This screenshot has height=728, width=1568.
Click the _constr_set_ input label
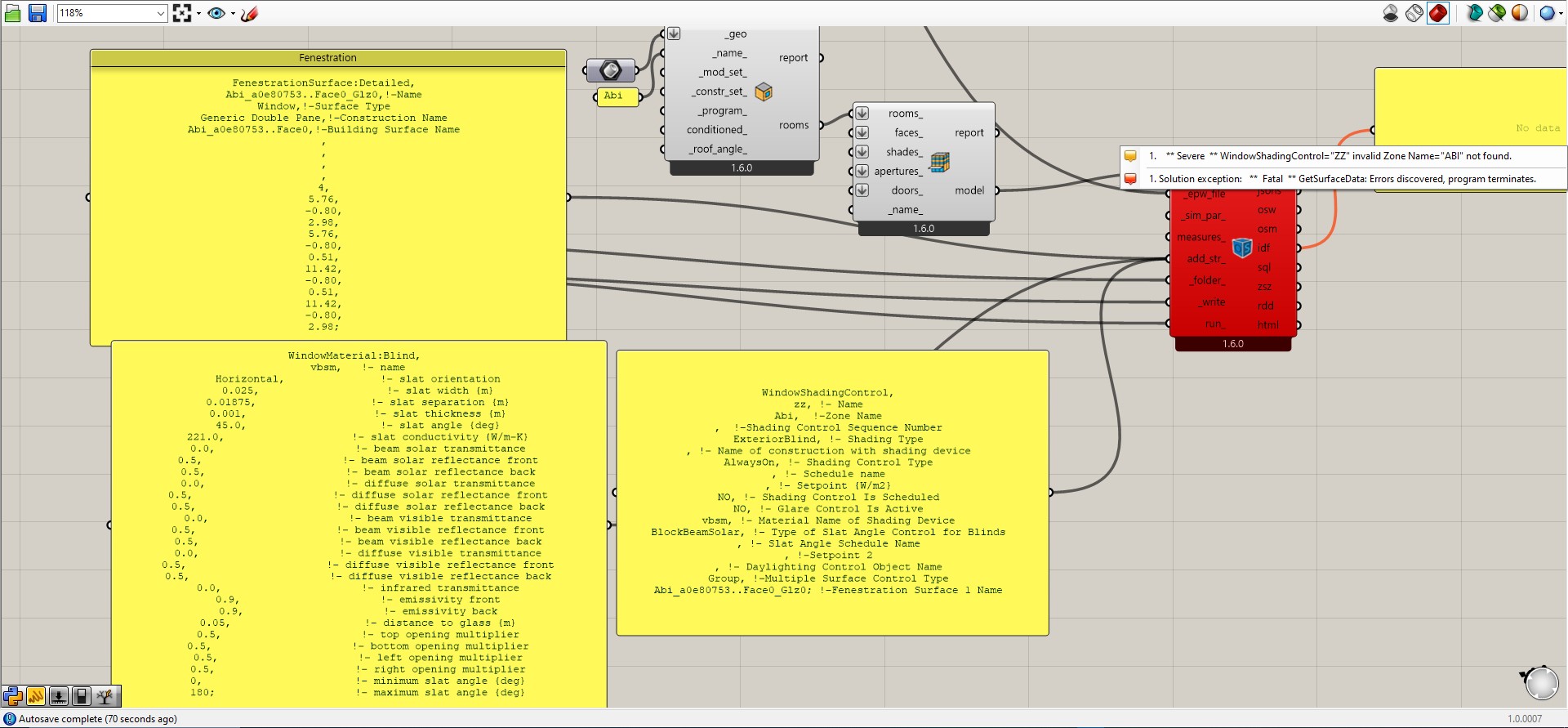[x=719, y=92]
